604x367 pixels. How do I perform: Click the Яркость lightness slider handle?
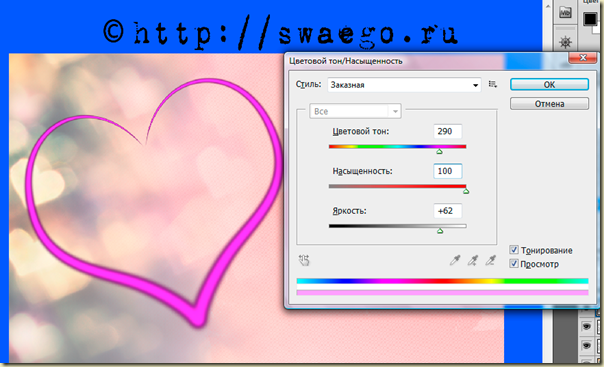point(440,231)
